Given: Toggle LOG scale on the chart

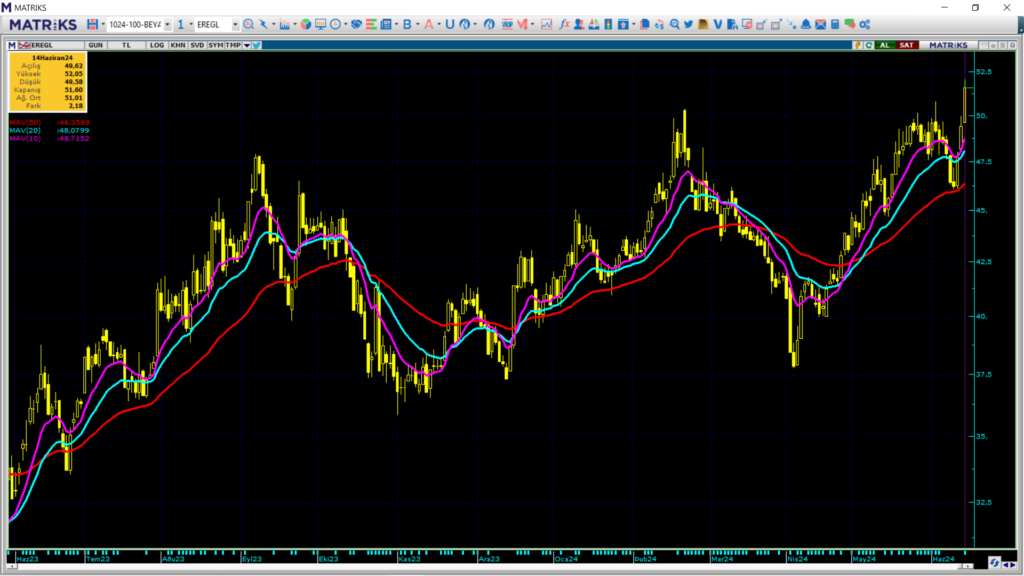Looking at the screenshot, I should pos(157,45).
